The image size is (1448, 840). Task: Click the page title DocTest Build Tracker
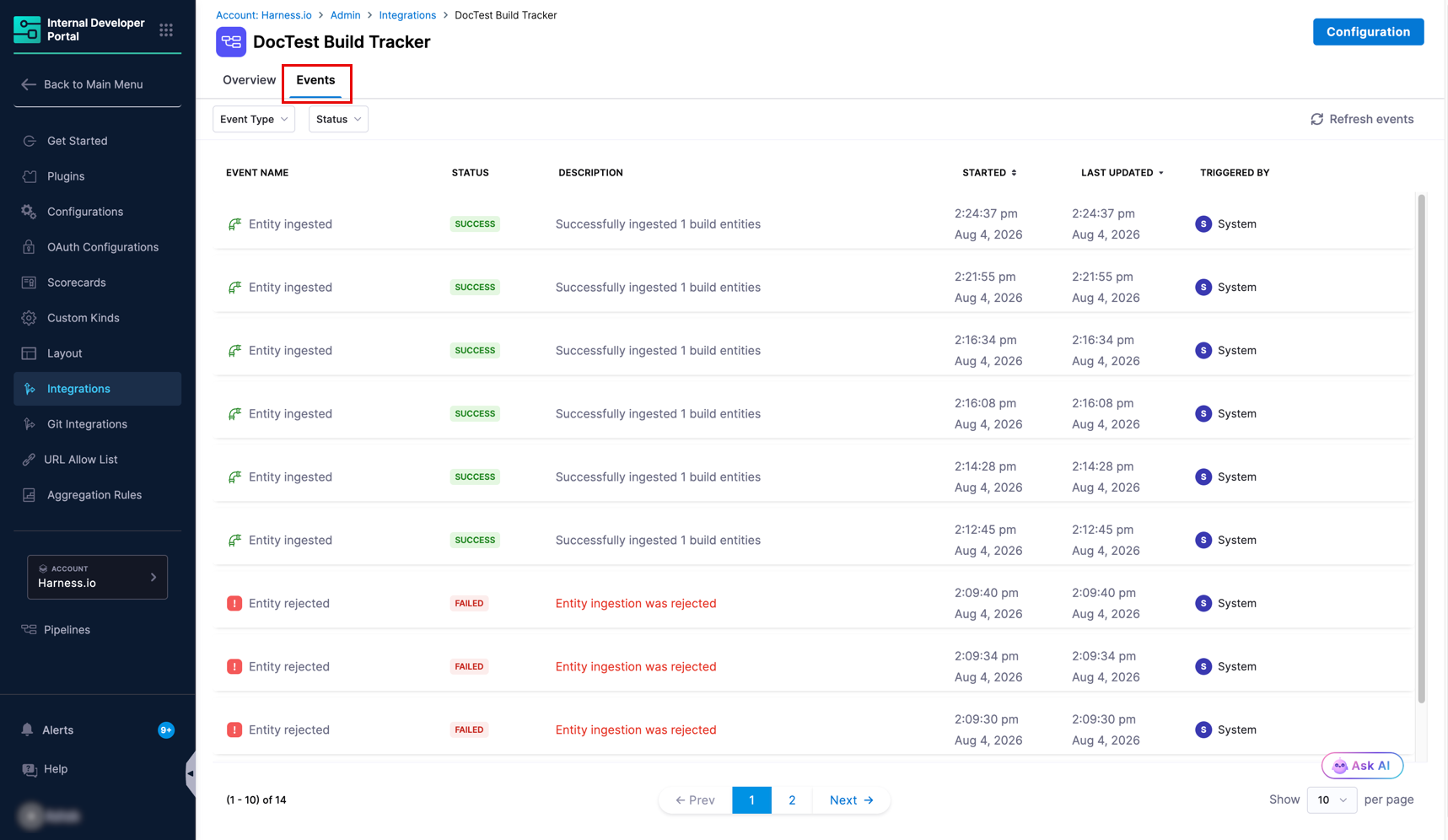342,42
